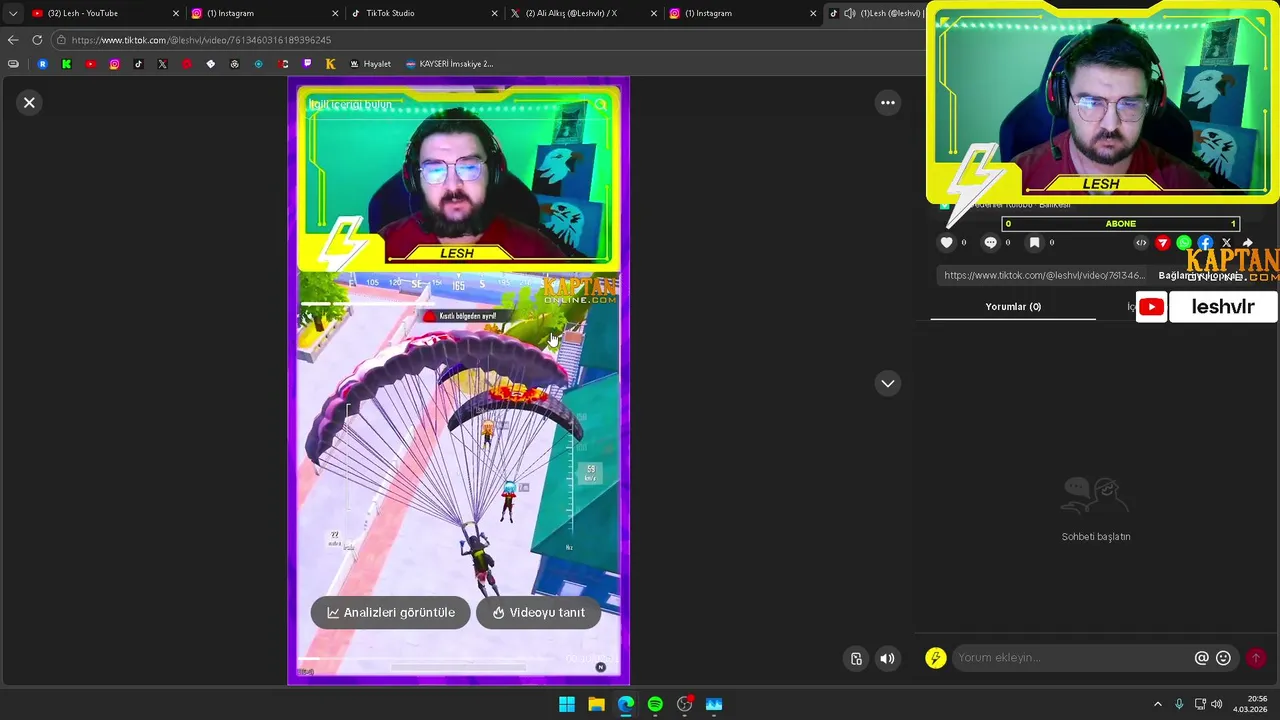Open the tab search dropdown arrow
The image size is (1280, 720).
[x=12, y=13]
